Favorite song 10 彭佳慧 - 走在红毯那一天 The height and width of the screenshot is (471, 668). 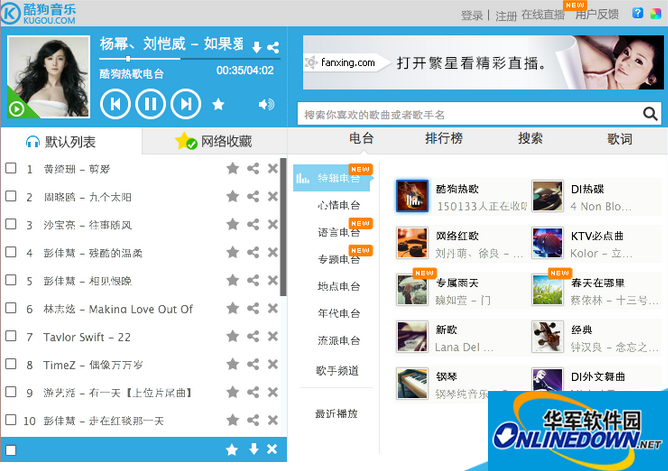pos(232,420)
